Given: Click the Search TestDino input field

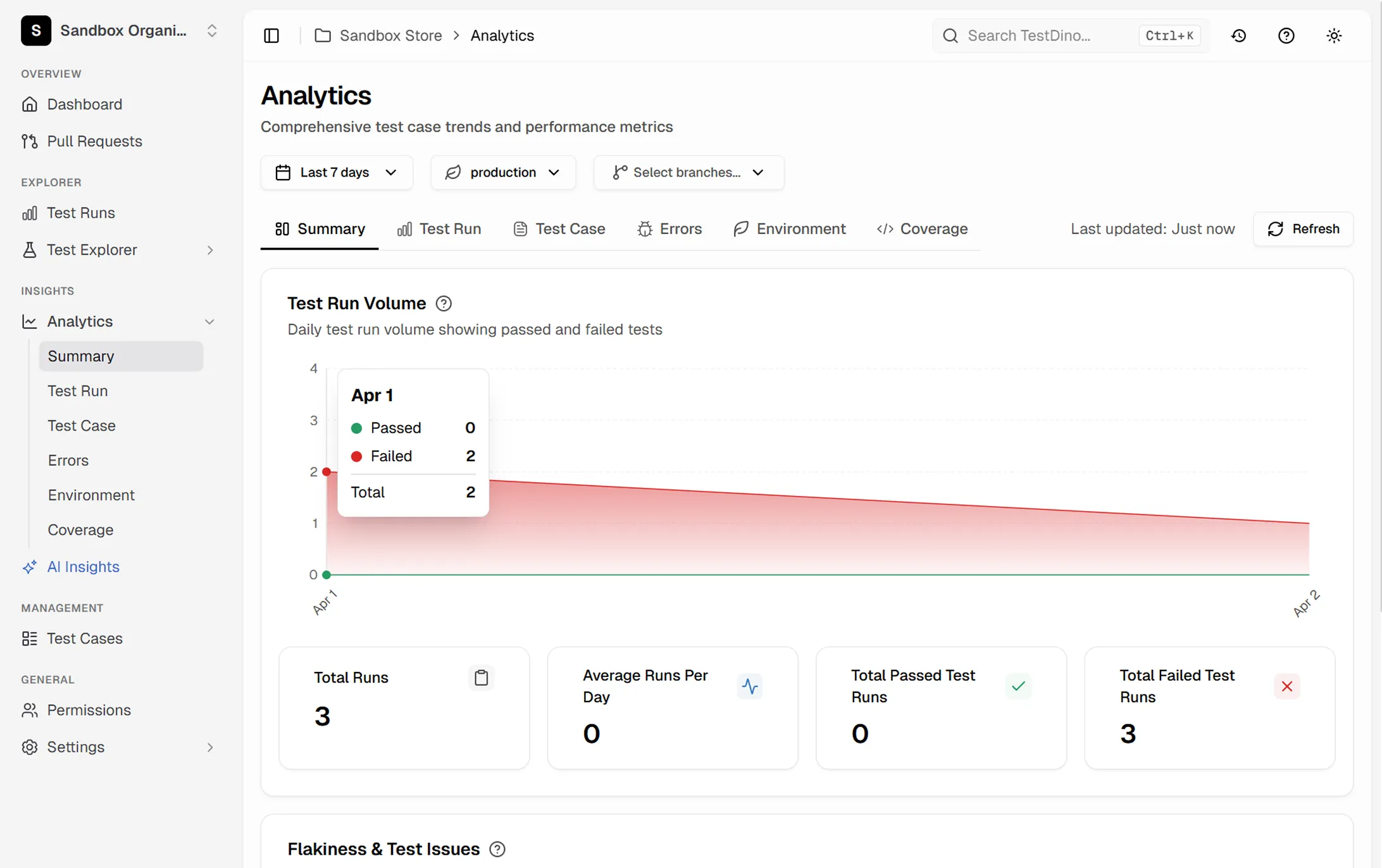Looking at the screenshot, I should [x=1071, y=35].
